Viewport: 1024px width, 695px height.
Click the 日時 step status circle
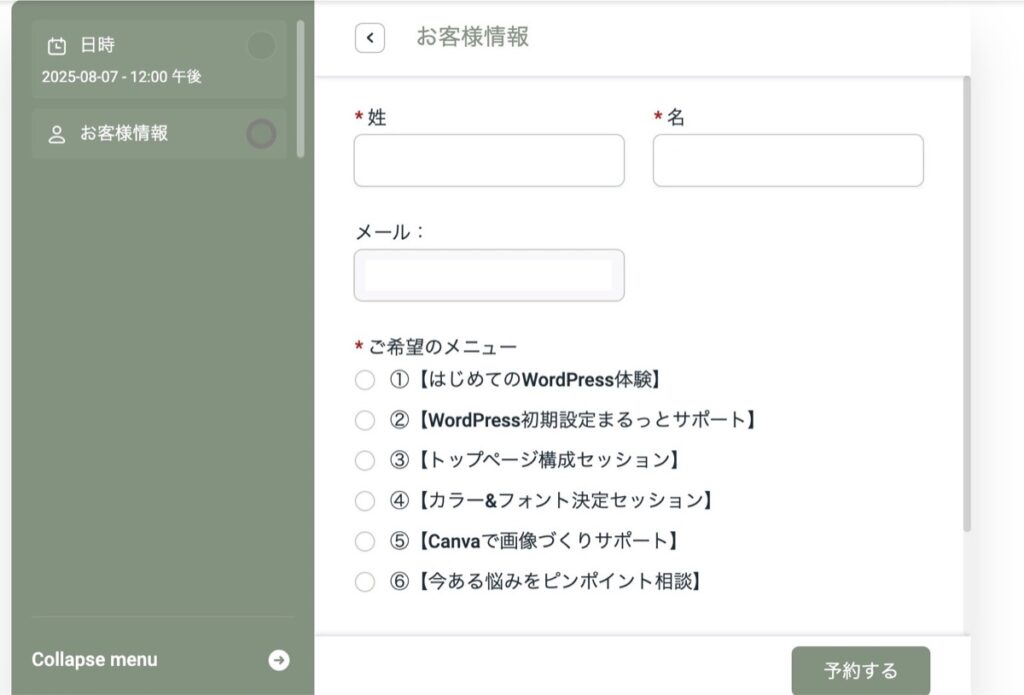pos(261,46)
